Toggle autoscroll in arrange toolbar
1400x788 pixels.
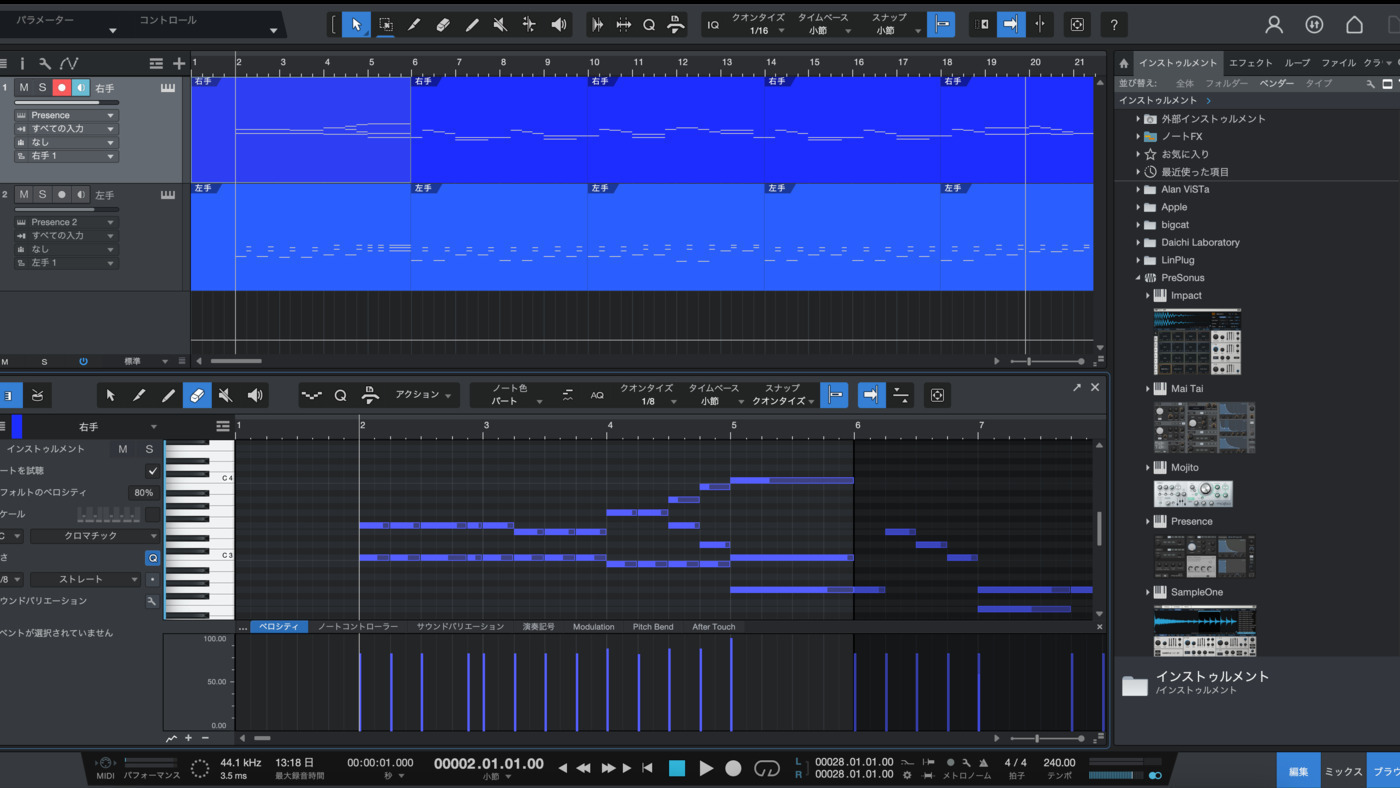[x=1011, y=25]
